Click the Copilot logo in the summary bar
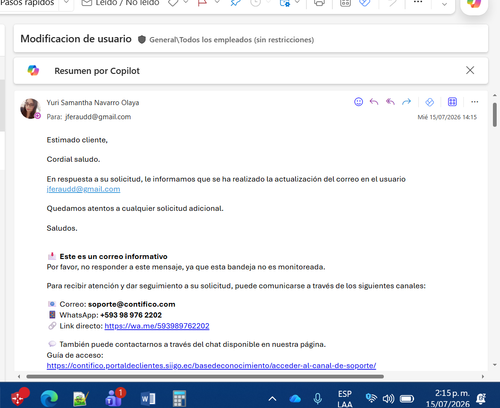The height and width of the screenshot is (408, 500). pos(33,70)
